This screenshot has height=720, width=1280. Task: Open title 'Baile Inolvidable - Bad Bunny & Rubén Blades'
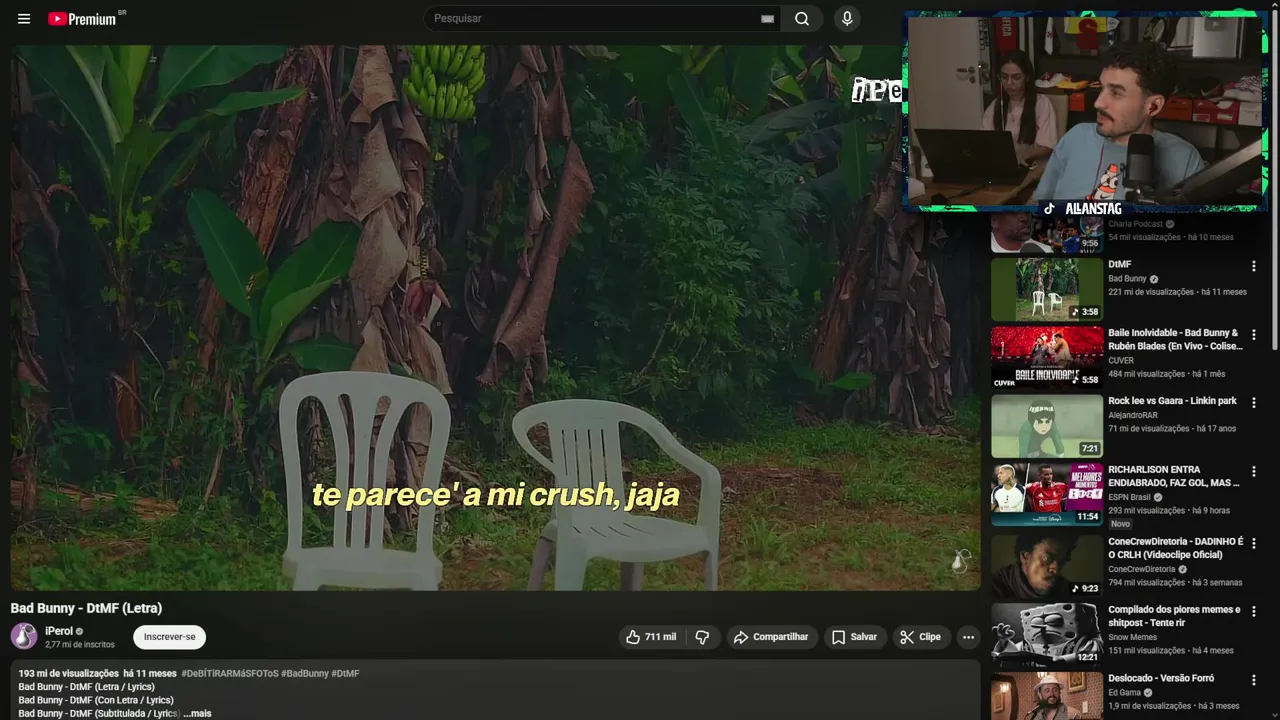(x=1175, y=339)
